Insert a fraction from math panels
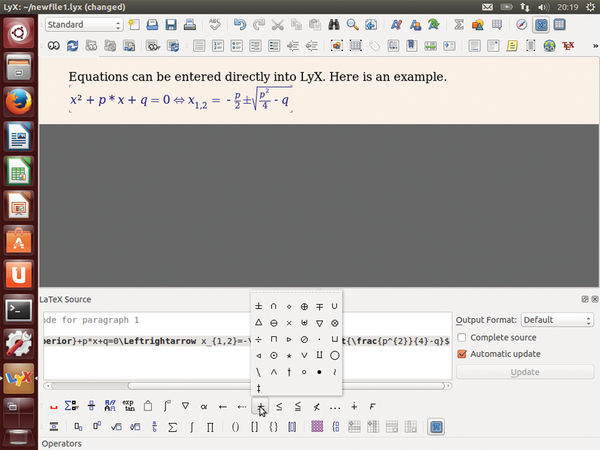The height and width of the screenshot is (450, 600). 154,427
